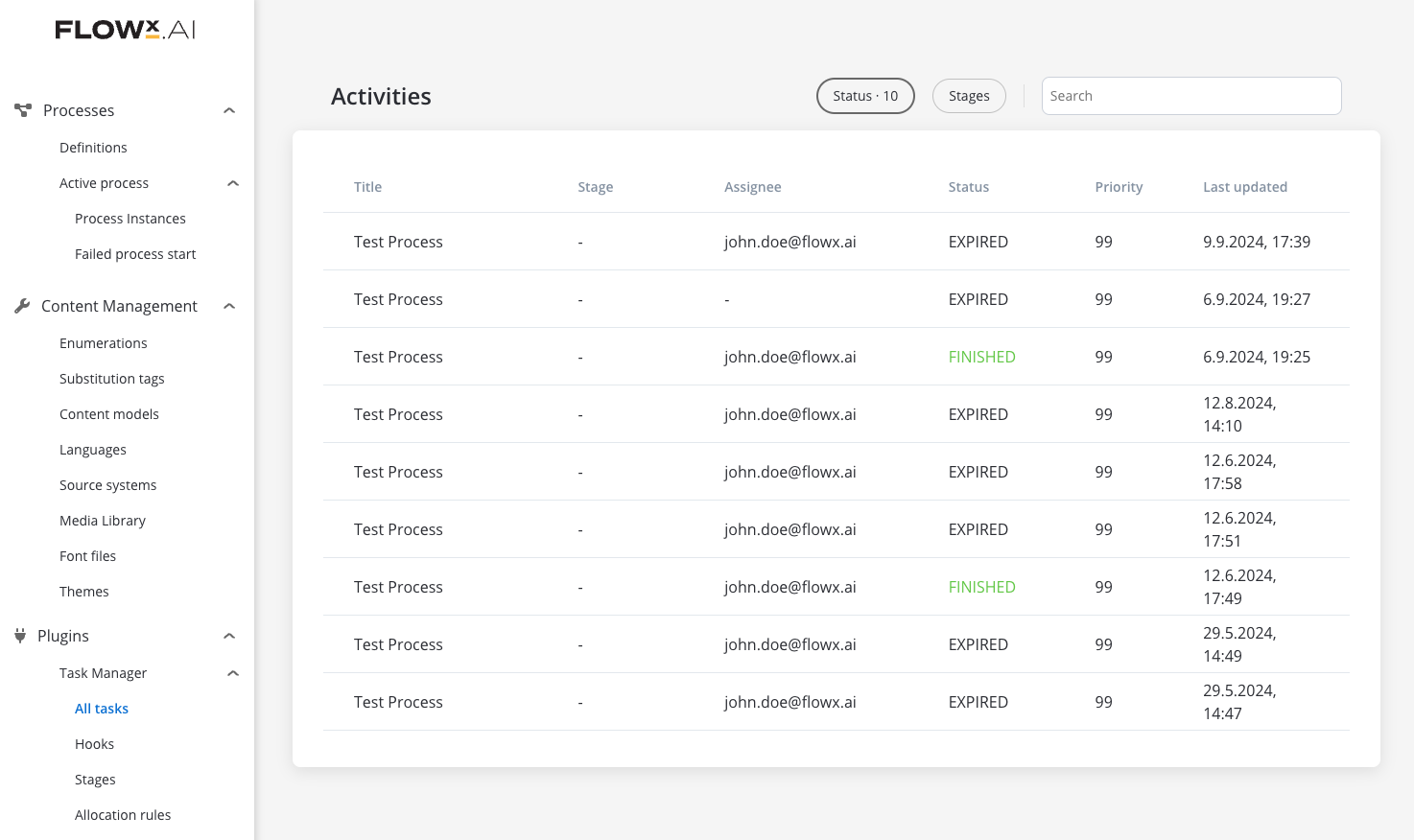Open Test Process updated 12.6.2024, 17:58
This screenshot has height=840, width=1414.
[837, 472]
